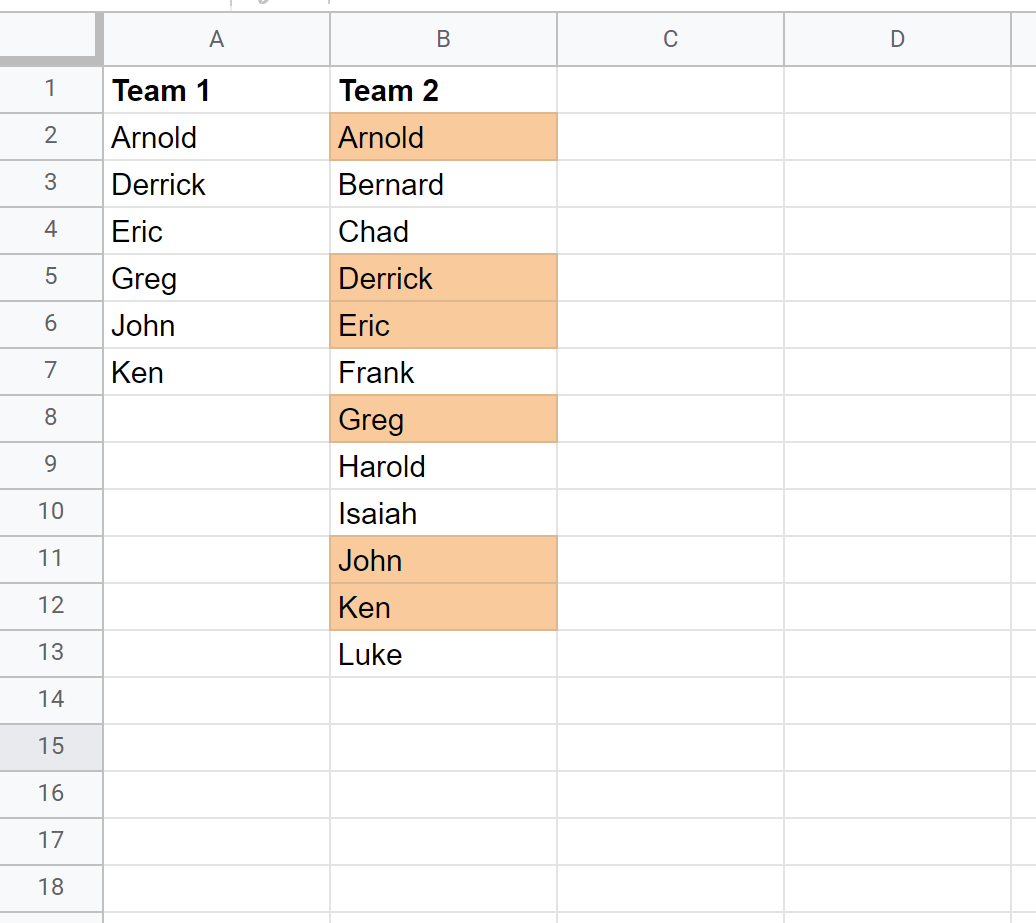Select the Bernard cell
Screen dimensions: 1036x923
click(x=443, y=185)
